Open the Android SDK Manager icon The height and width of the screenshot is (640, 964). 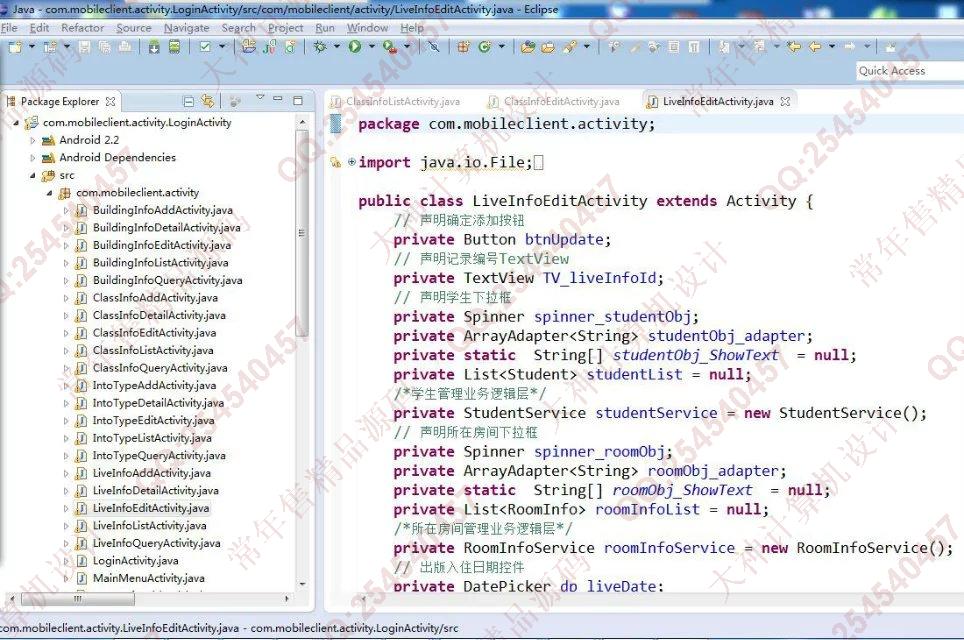tap(154, 47)
